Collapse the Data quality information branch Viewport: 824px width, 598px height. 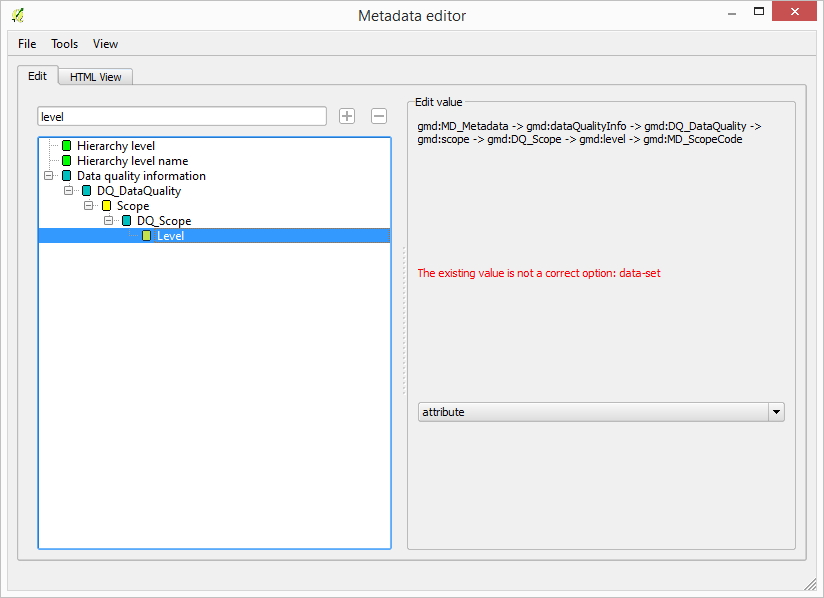point(48,176)
